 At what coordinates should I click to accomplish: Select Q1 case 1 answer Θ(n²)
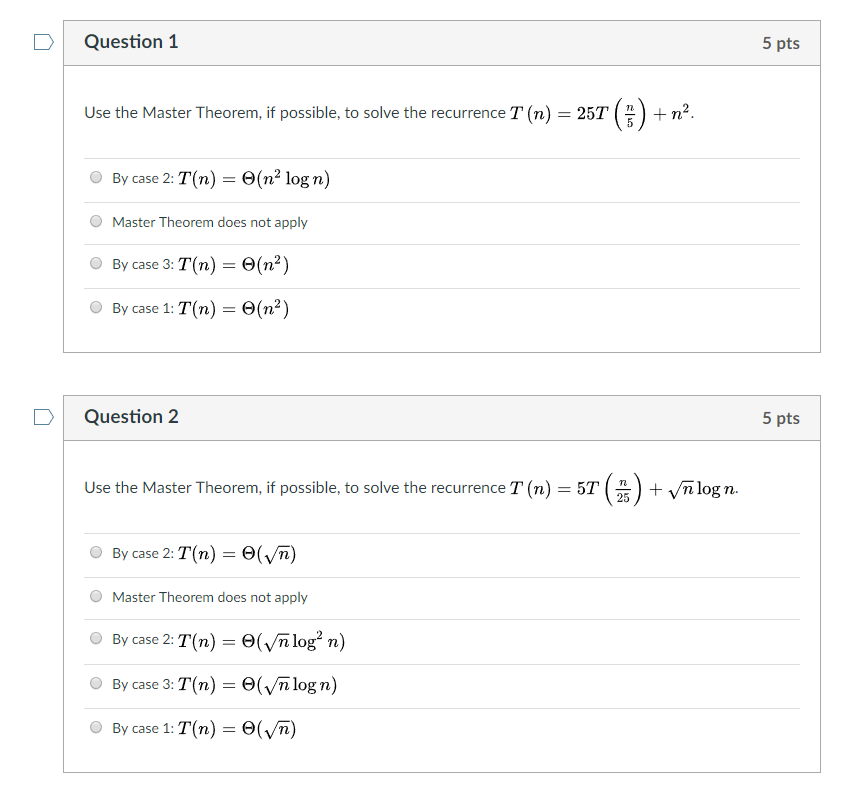point(96,308)
